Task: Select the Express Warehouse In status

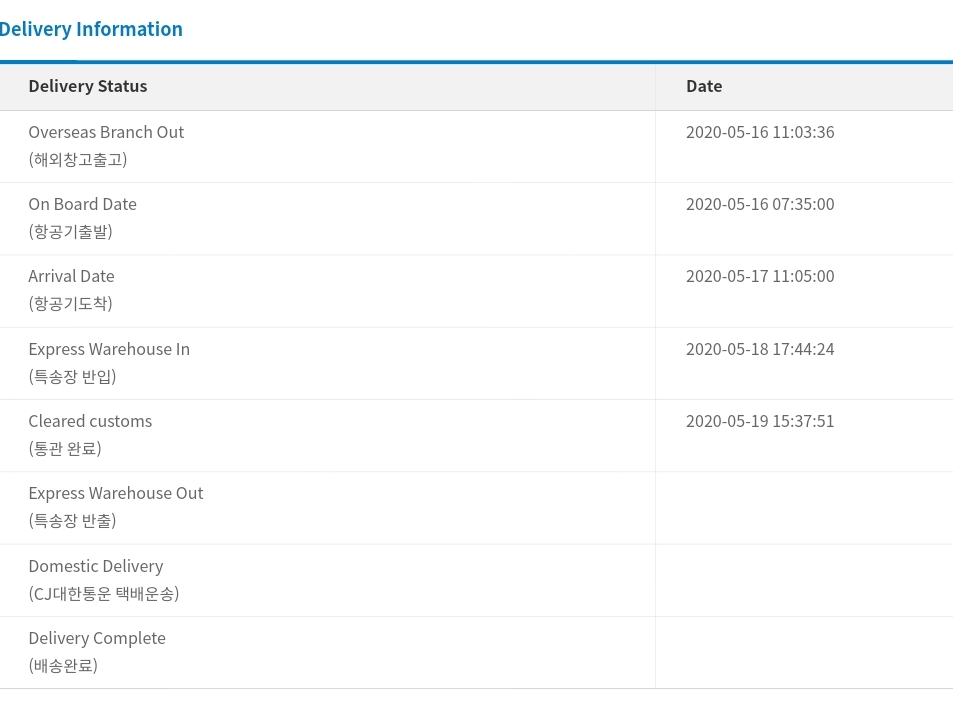Action: point(109,349)
